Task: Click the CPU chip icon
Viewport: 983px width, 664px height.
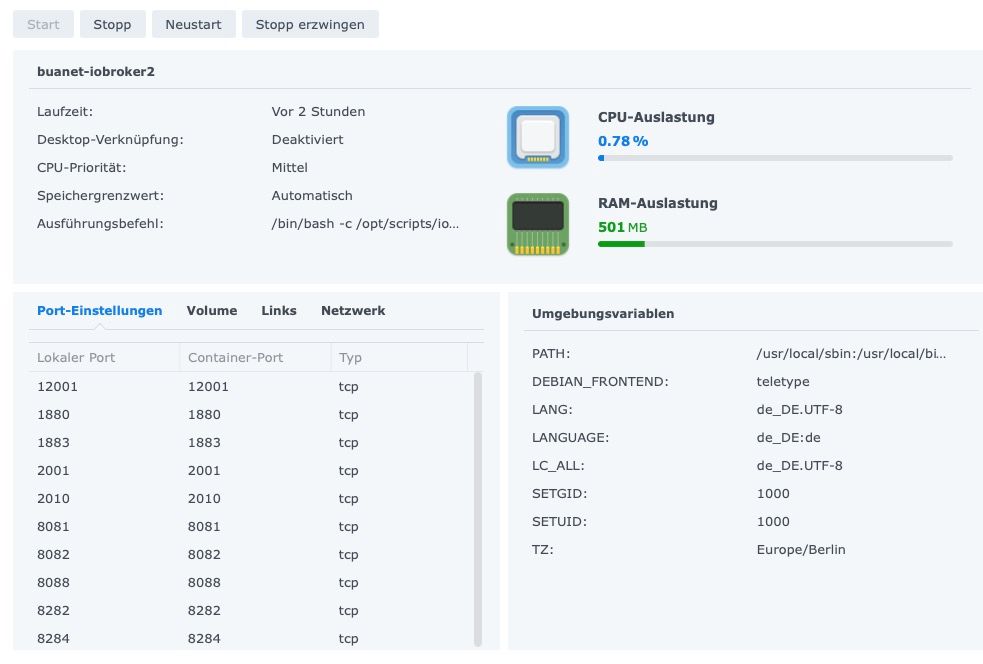Action: coord(538,137)
